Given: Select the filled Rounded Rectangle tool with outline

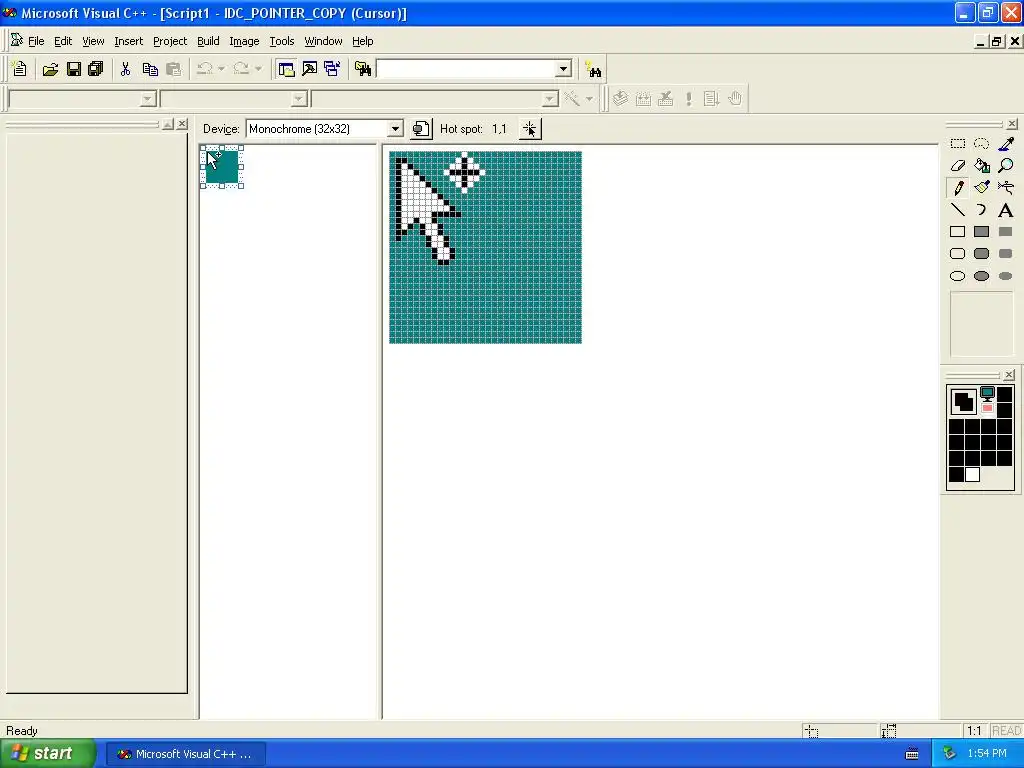Looking at the screenshot, I should point(982,253).
